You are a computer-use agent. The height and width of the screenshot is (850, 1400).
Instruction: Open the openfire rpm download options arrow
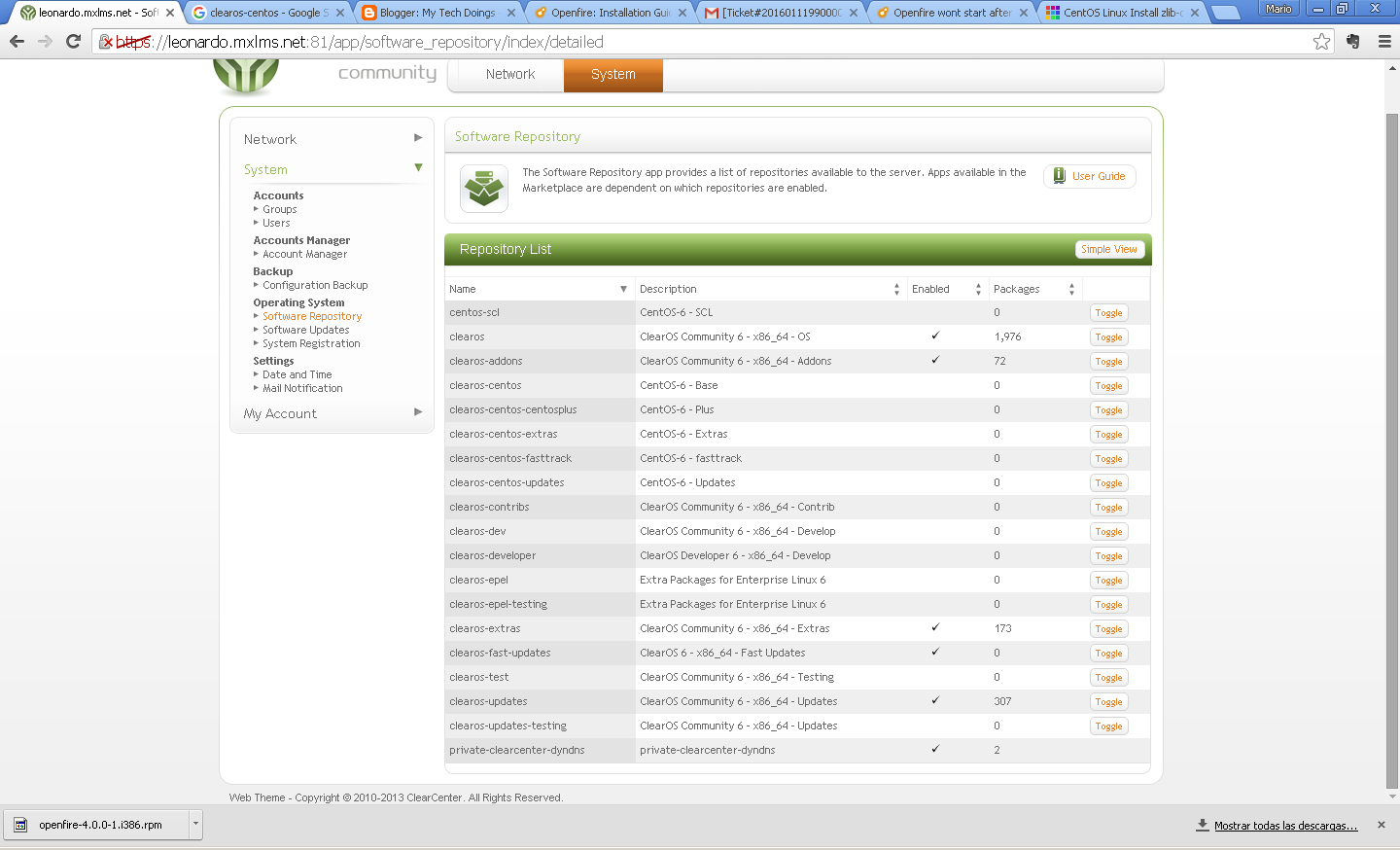coord(195,824)
